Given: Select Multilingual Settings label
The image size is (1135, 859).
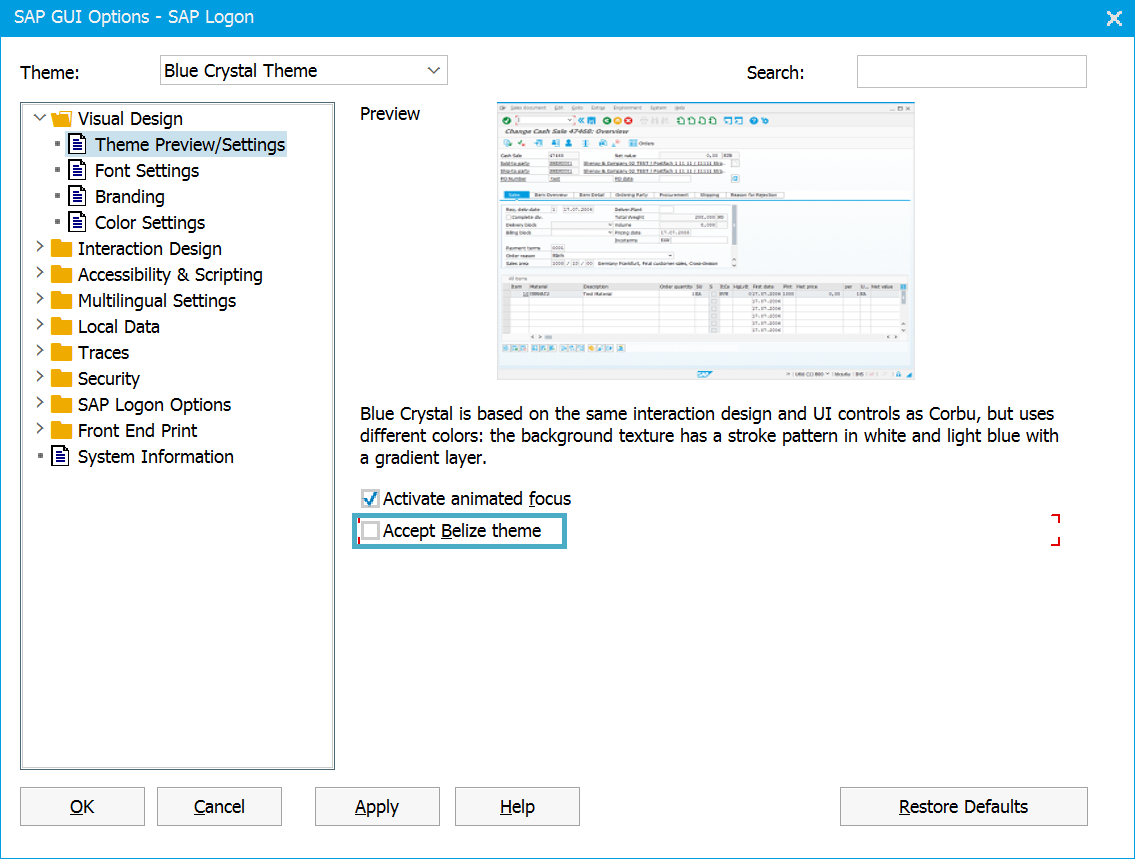Looking at the screenshot, I should click(x=157, y=301).
